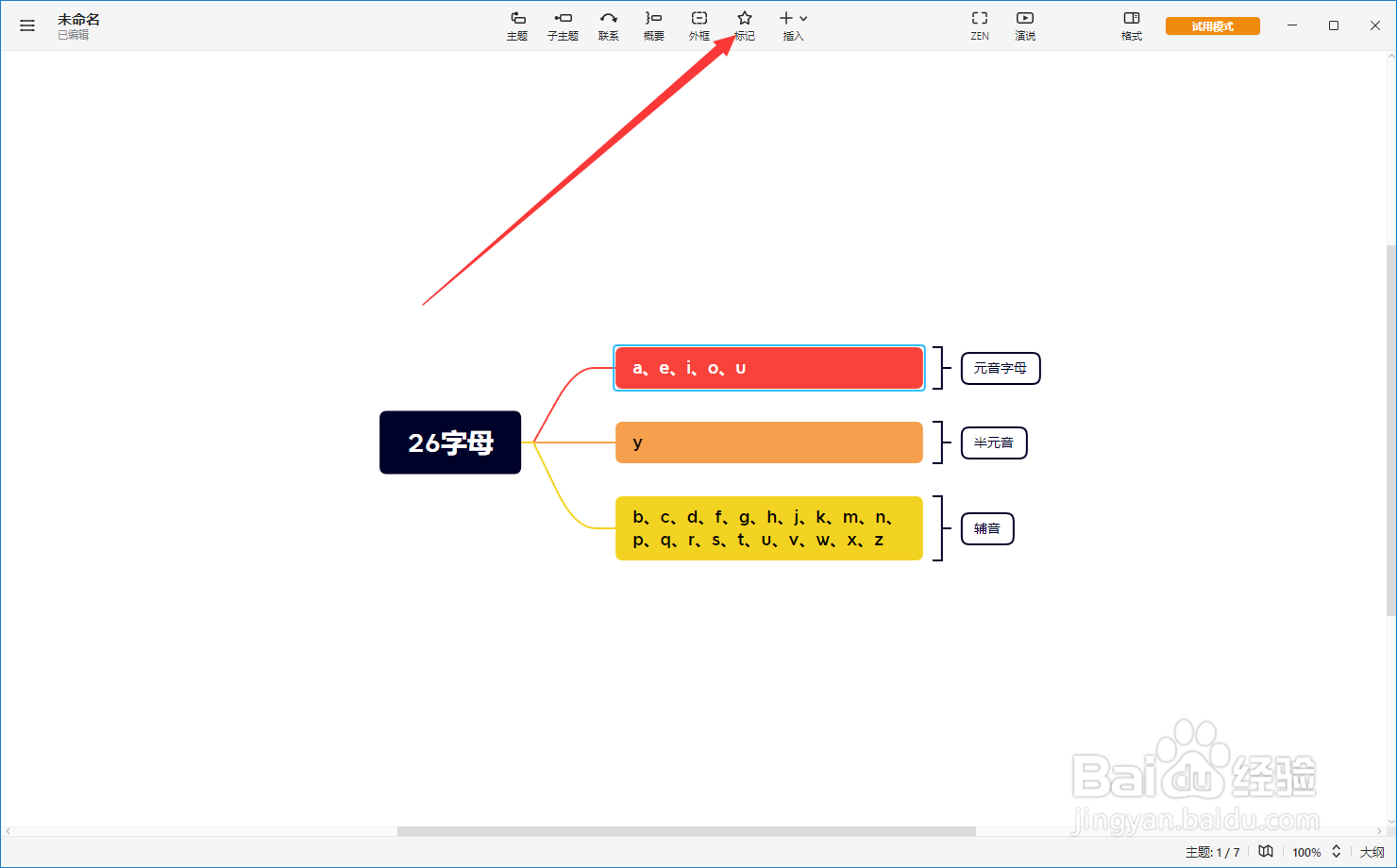Open the hamburger main menu

[27, 26]
